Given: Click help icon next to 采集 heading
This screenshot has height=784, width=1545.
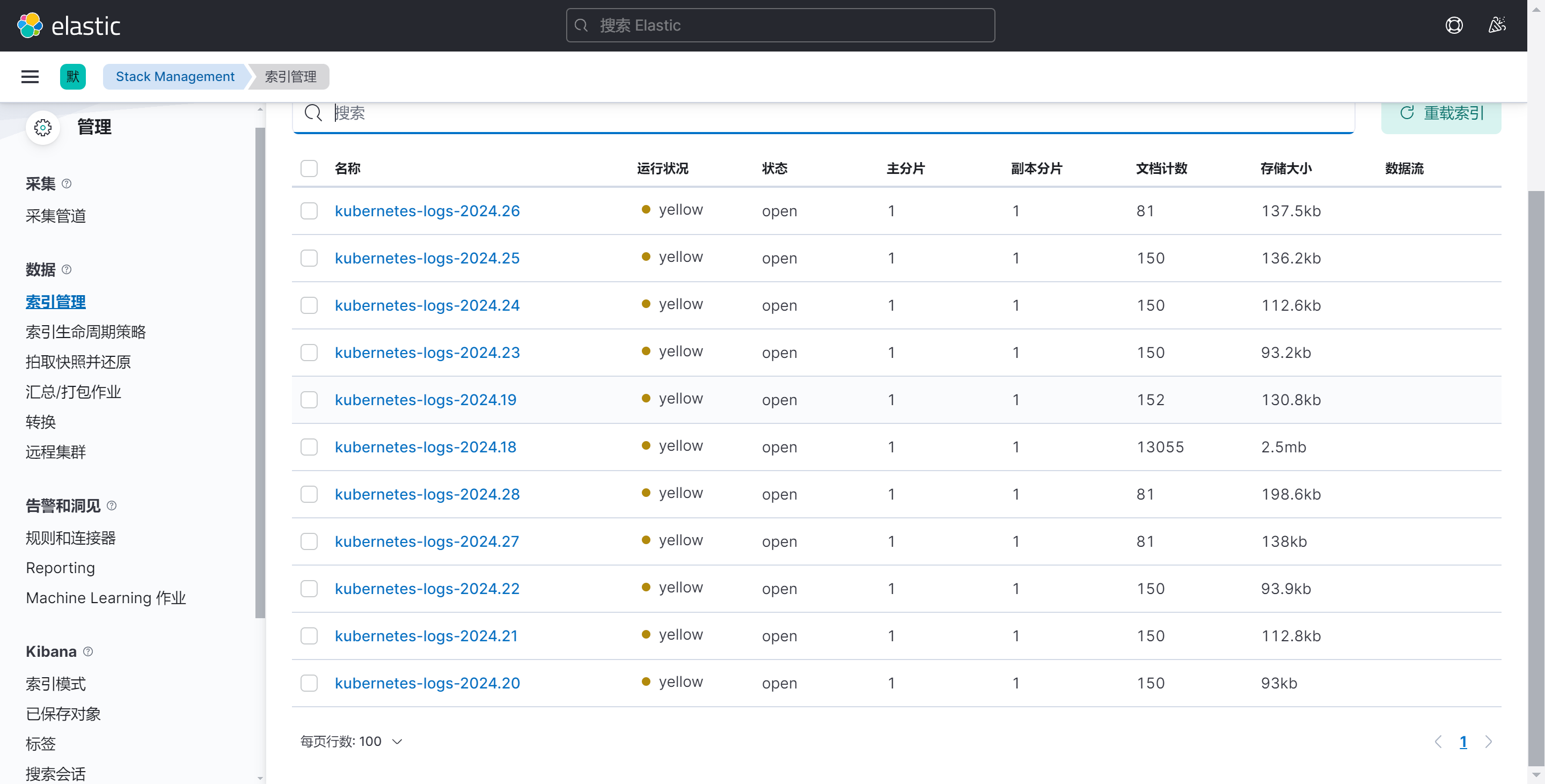Looking at the screenshot, I should click(67, 184).
